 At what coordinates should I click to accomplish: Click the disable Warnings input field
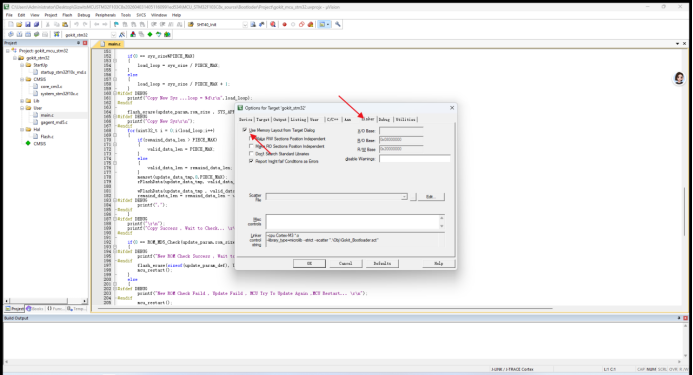(415, 158)
